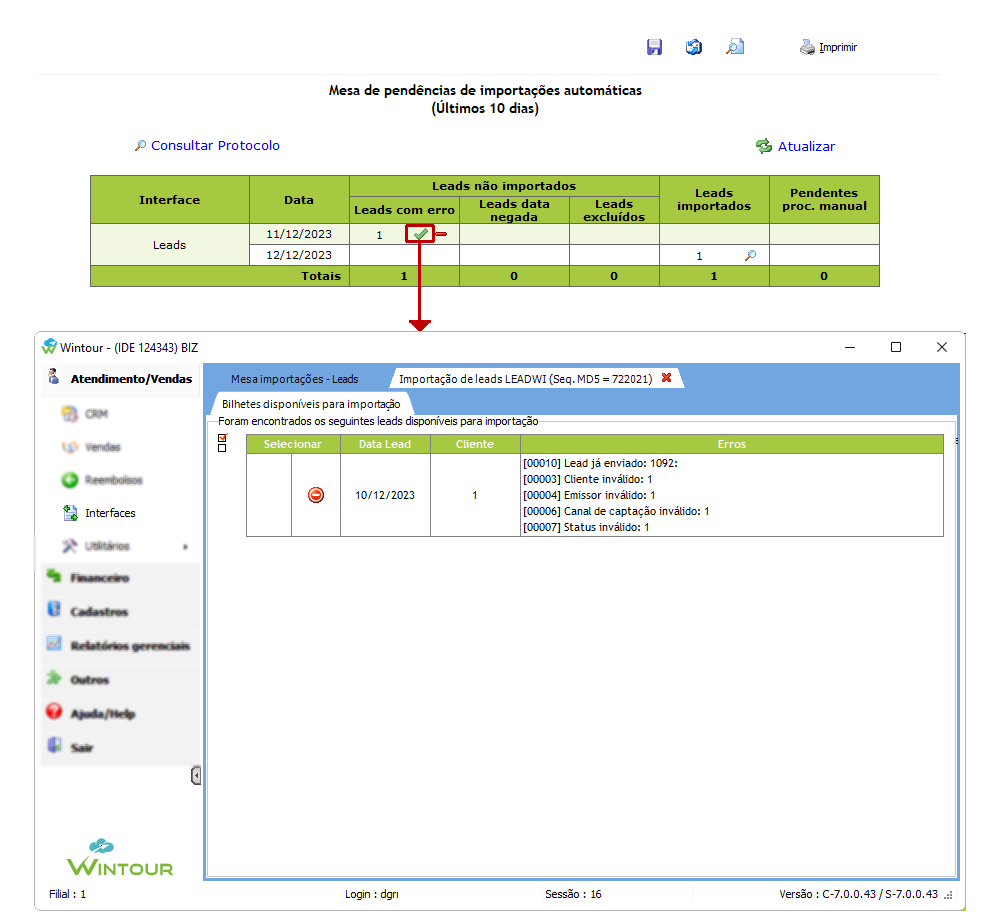
Task: Click the Erros column header
Action: click(x=732, y=444)
